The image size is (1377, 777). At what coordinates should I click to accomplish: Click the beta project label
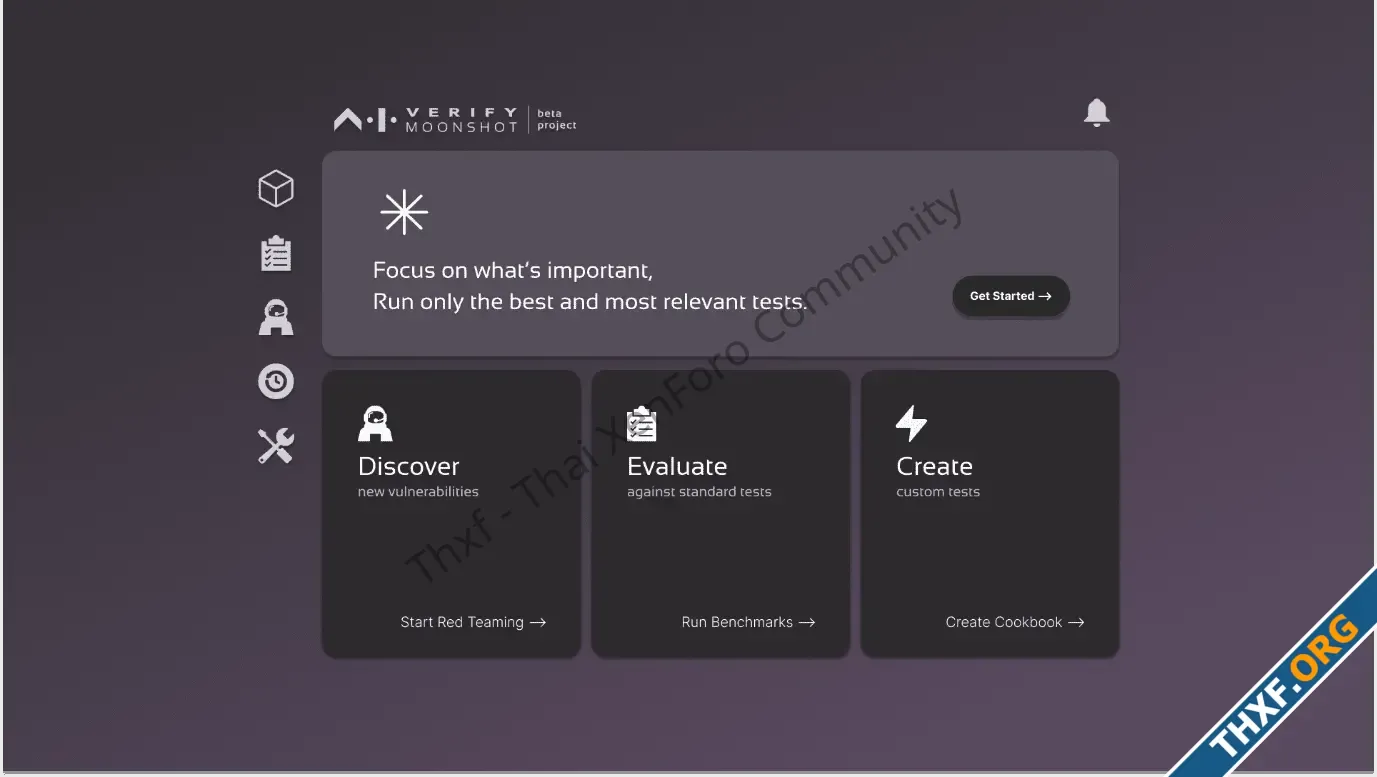(556, 120)
